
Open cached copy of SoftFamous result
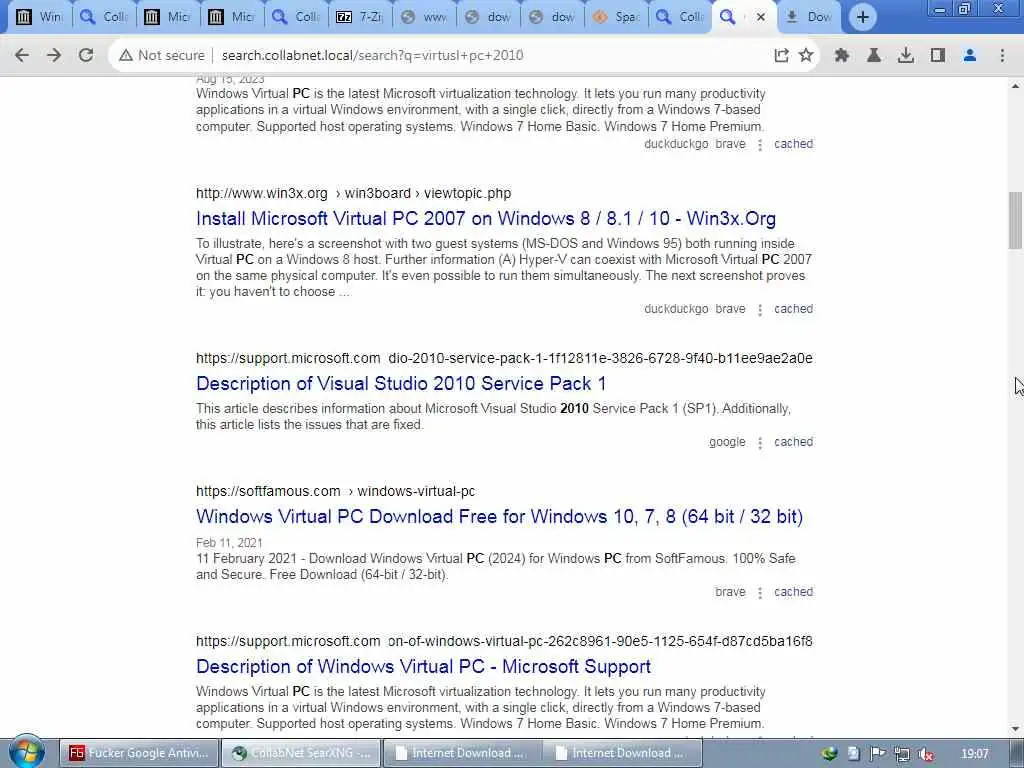(x=793, y=592)
